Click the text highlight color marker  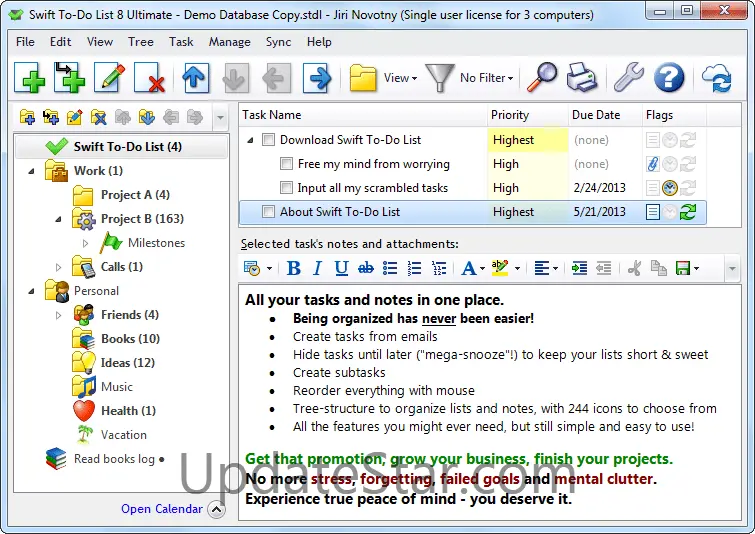pos(500,268)
